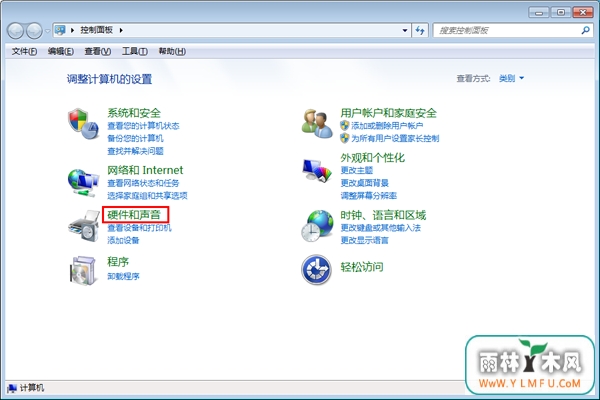
Task: Click the Forward navigation arrow button
Action: coord(34,31)
